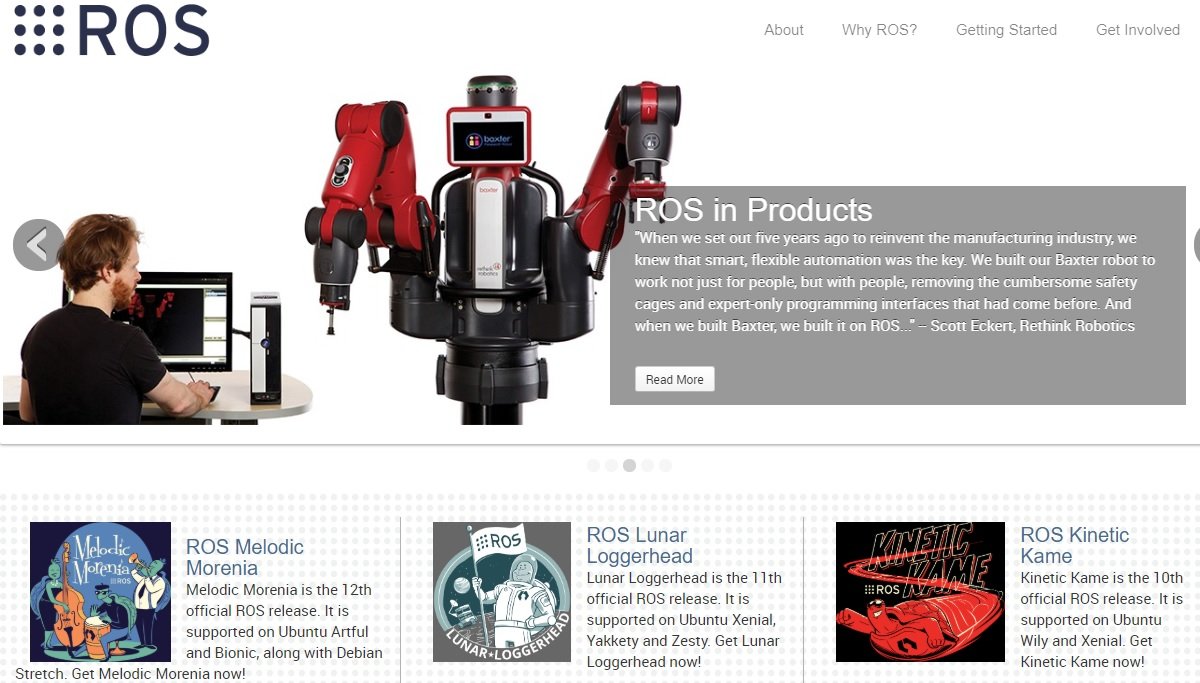
Task: Click the ROS in Products slide title
Action: (754, 210)
